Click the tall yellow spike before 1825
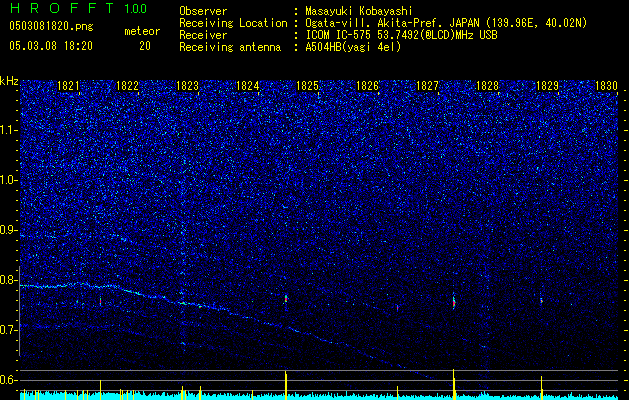This screenshot has height=400, width=629. [286, 386]
